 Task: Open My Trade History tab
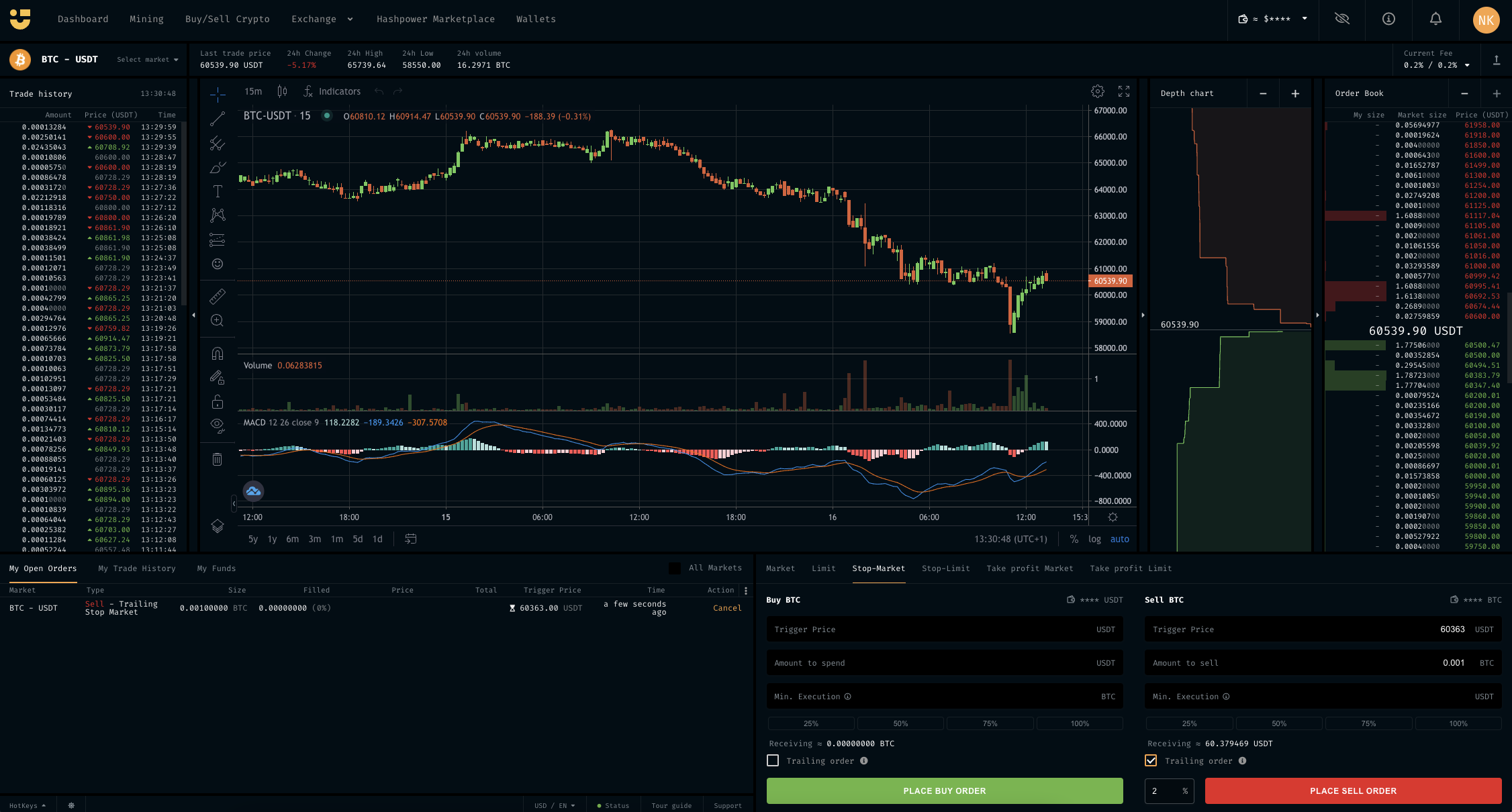(137, 568)
